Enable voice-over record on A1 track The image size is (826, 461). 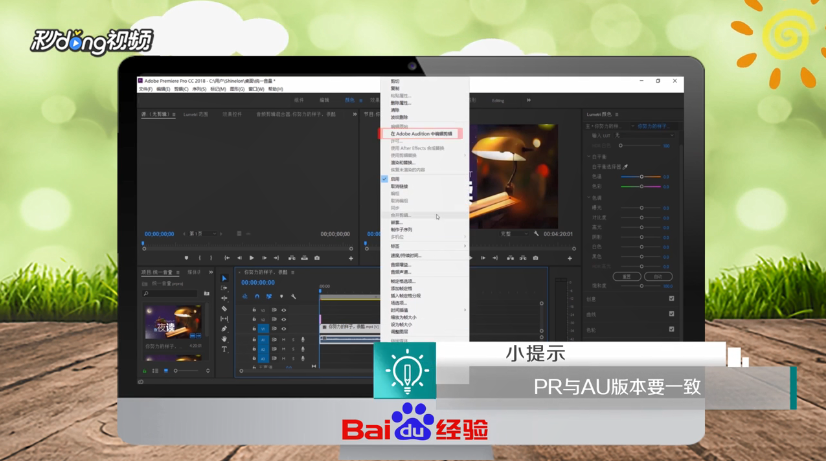(x=302, y=339)
